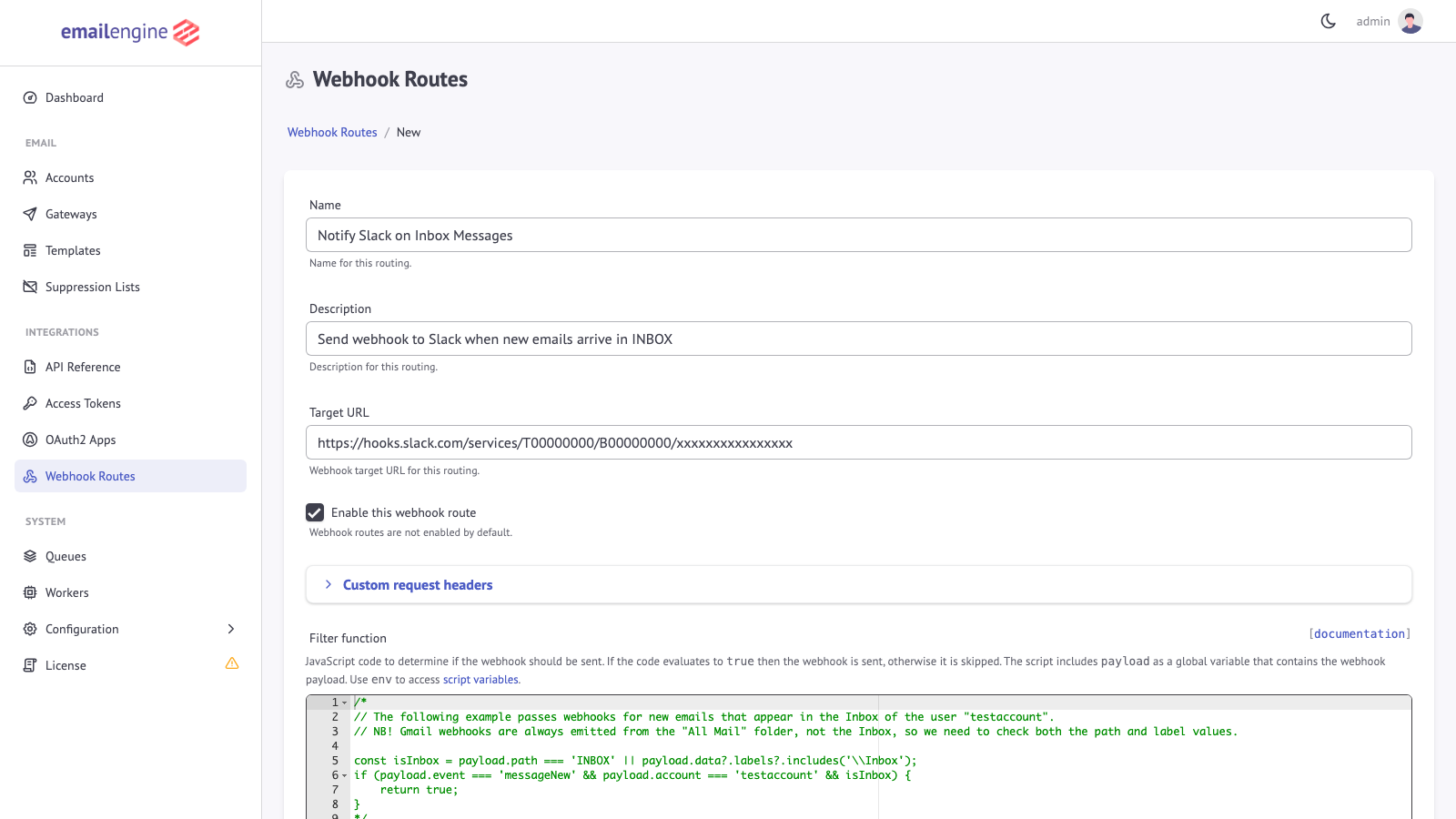Click the Workers CPU icon
Screen dimensions: 1456x819
30,592
